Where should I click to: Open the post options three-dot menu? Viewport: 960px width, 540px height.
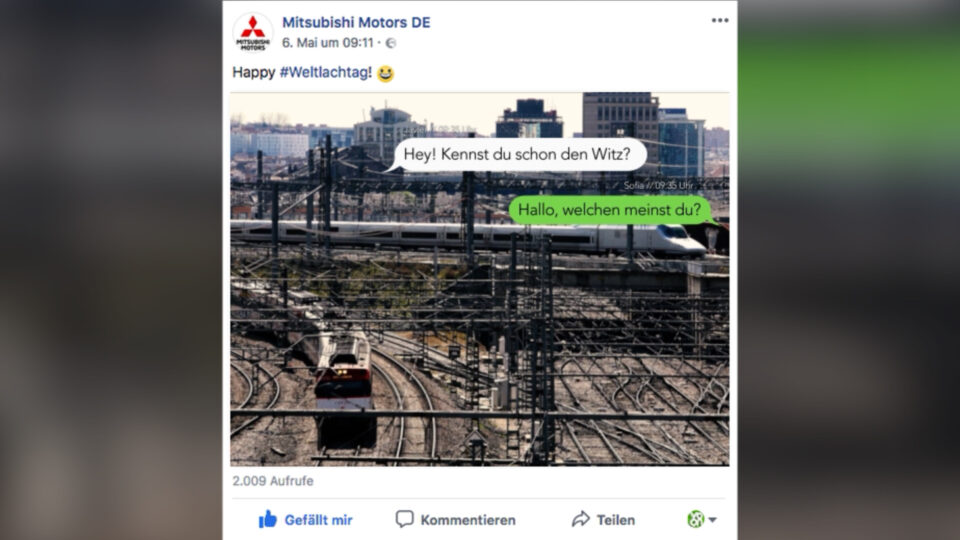(719, 20)
